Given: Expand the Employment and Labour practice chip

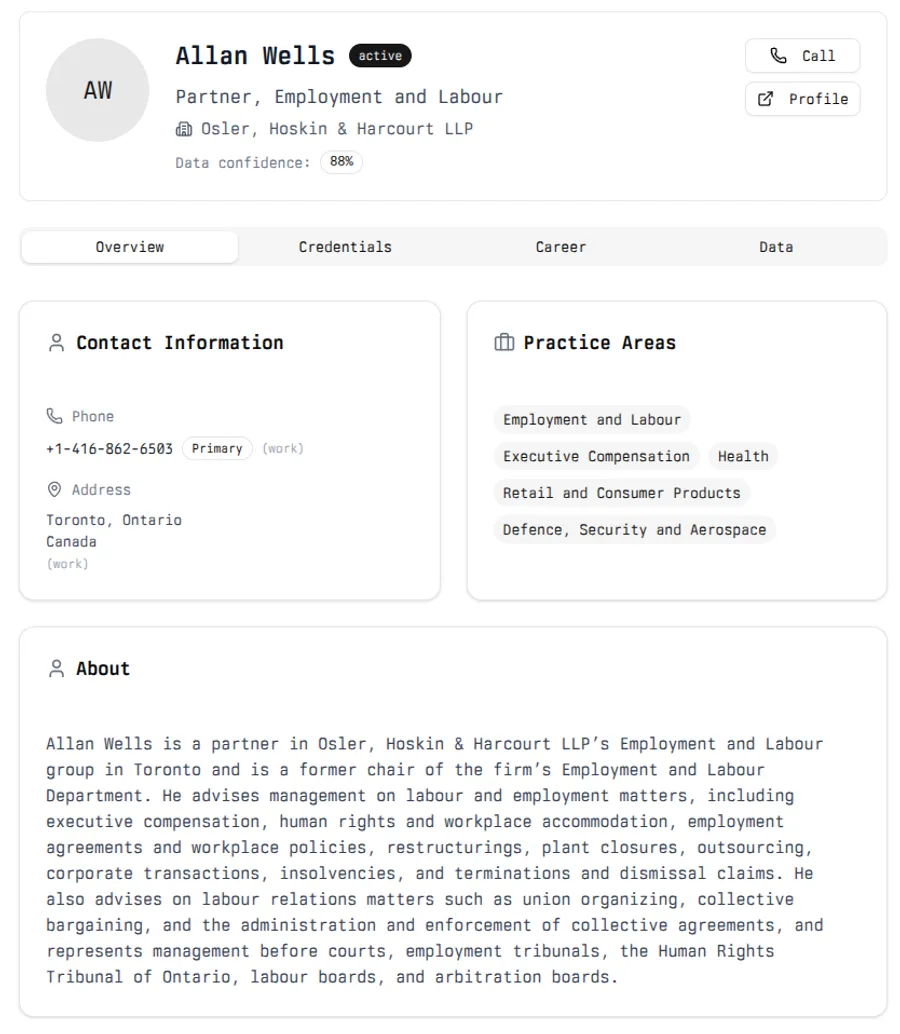Looking at the screenshot, I should tap(591, 419).
